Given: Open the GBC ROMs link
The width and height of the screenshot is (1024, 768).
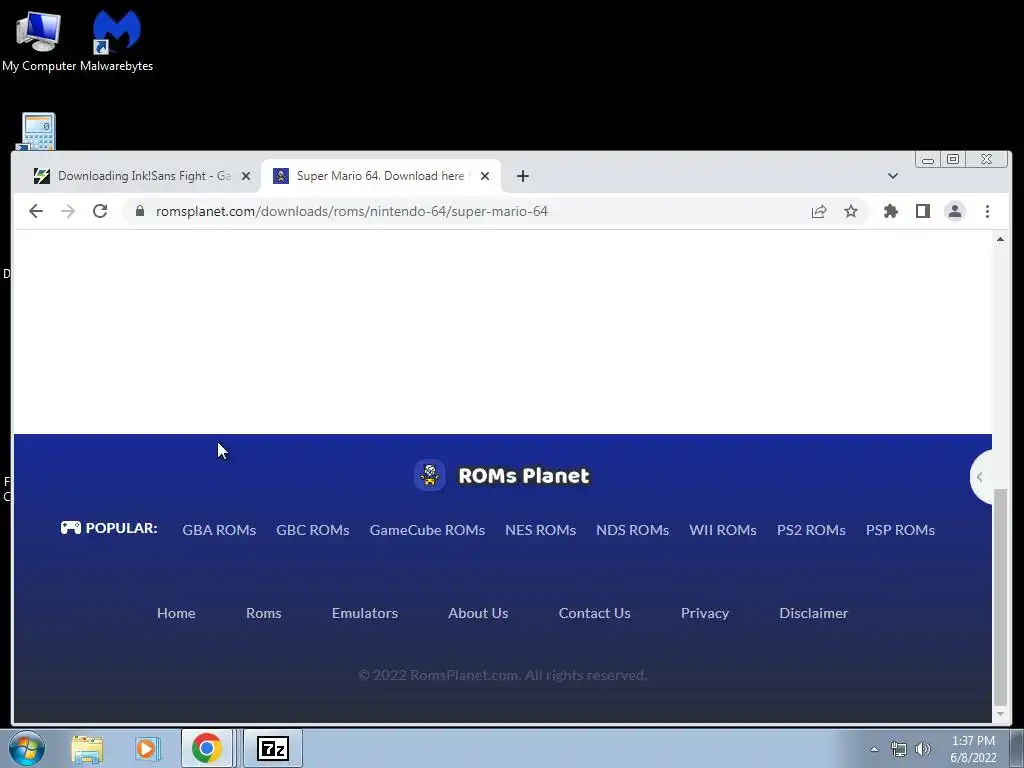Looking at the screenshot, I should (x=313, y=530).
